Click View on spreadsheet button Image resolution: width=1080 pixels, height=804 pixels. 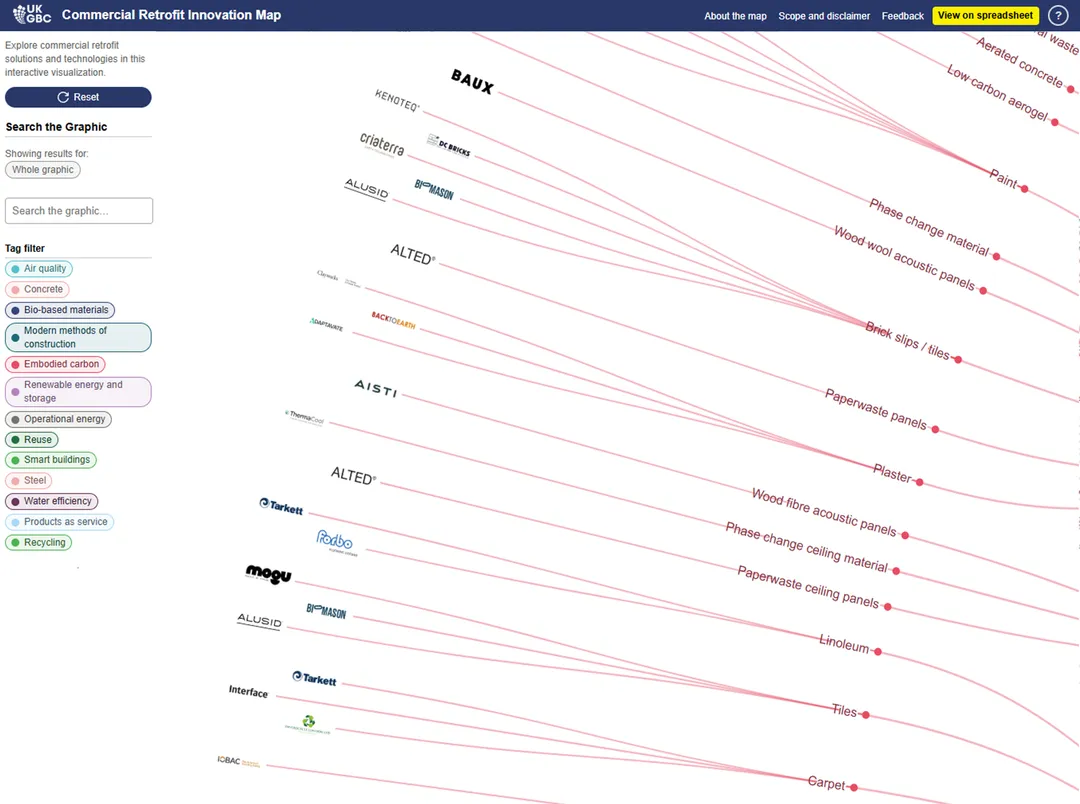point(985,15)
